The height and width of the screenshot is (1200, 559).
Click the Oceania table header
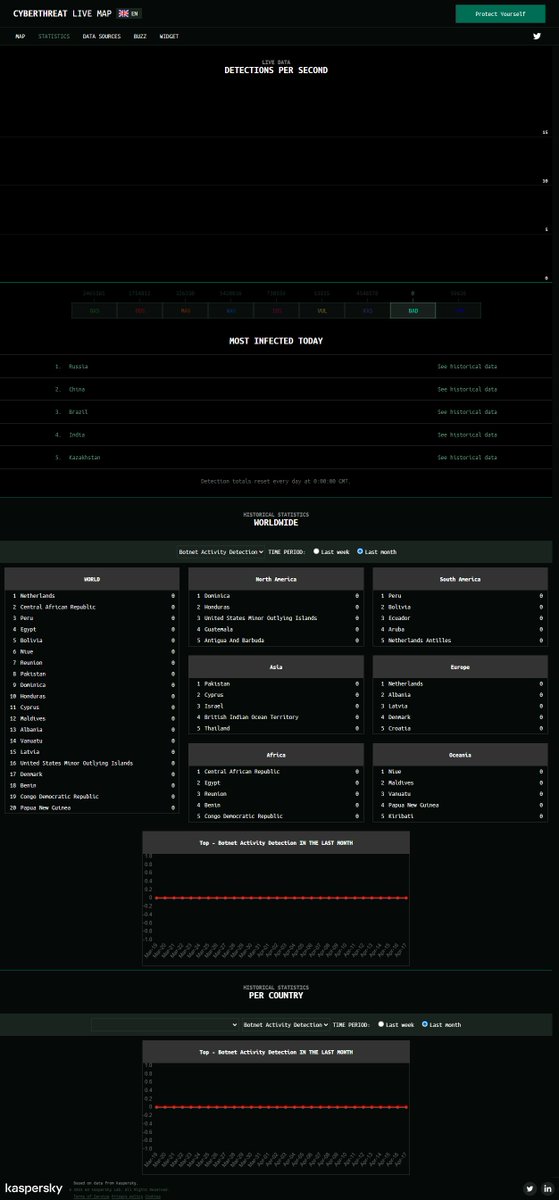460,755
